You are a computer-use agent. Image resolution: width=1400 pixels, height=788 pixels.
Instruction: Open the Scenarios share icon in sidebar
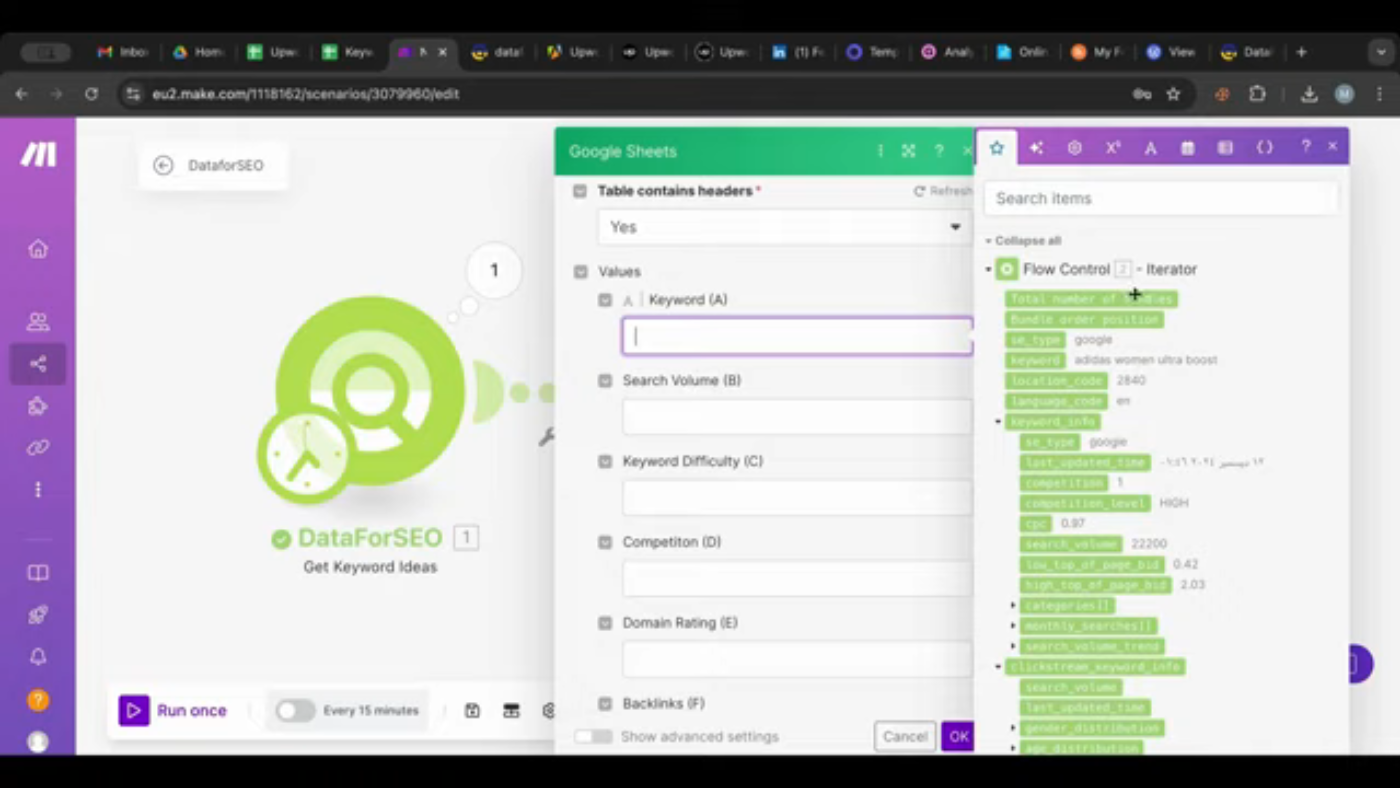click(38, 364)
